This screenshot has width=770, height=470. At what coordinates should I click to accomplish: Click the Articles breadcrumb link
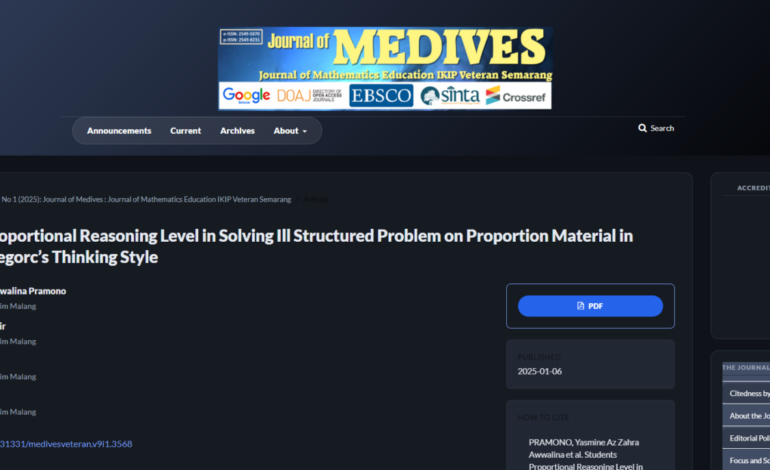(316, 199)
